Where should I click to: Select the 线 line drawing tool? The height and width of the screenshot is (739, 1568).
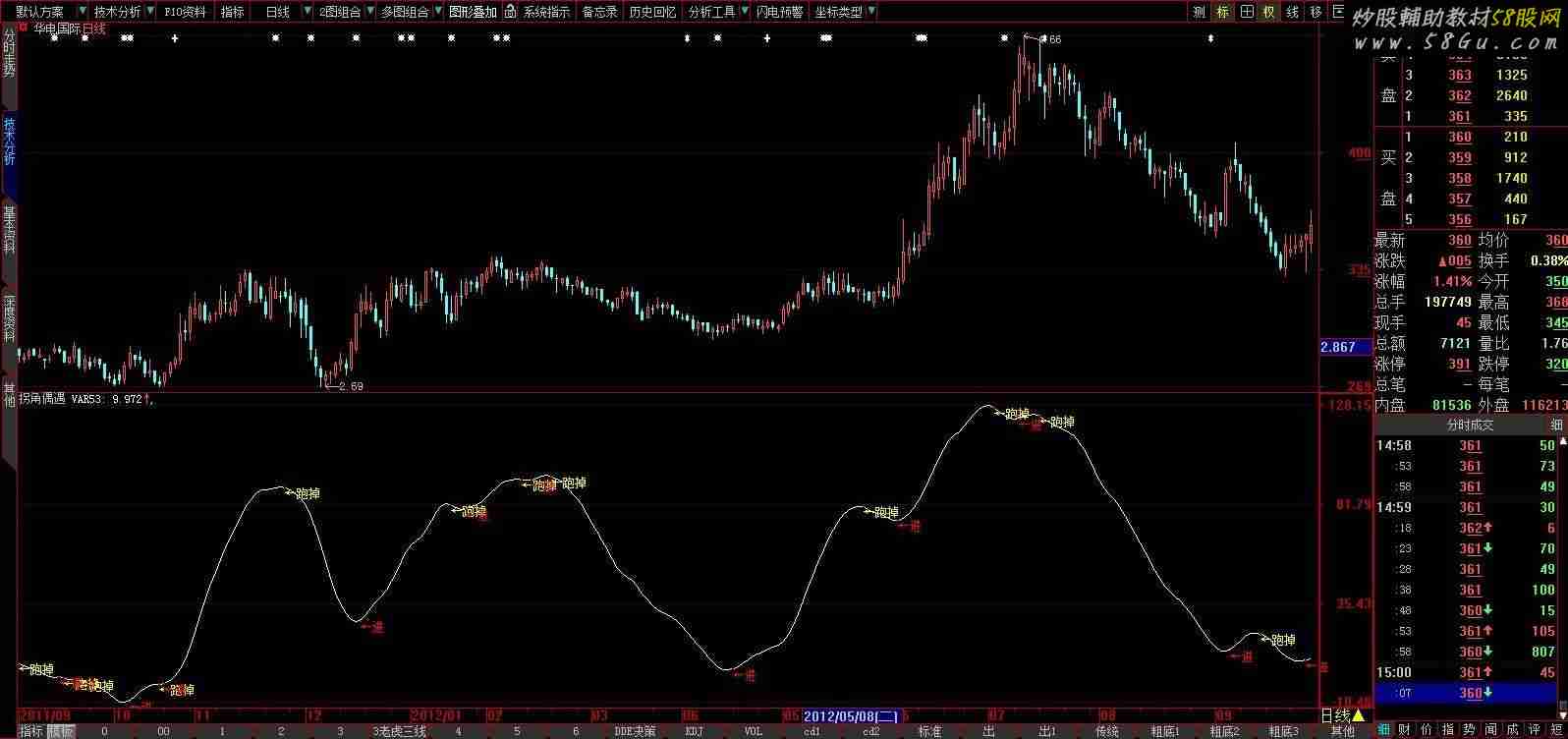click(x=1293, y=12)
